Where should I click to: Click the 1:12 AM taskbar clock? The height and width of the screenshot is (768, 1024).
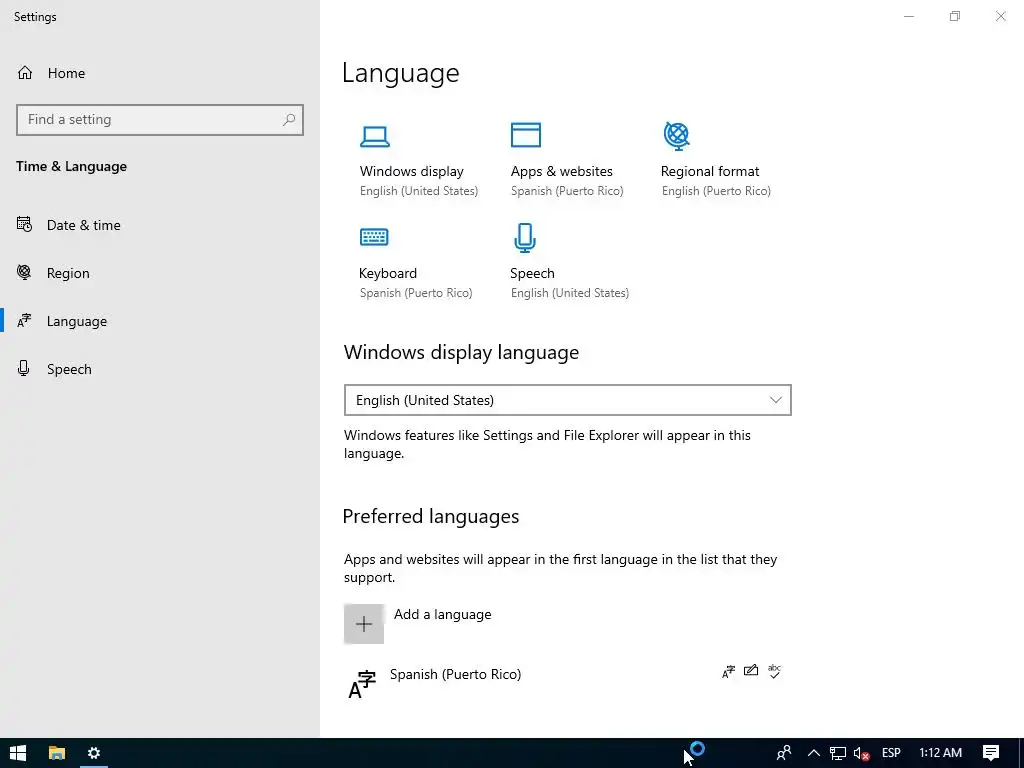pos(940,753)
